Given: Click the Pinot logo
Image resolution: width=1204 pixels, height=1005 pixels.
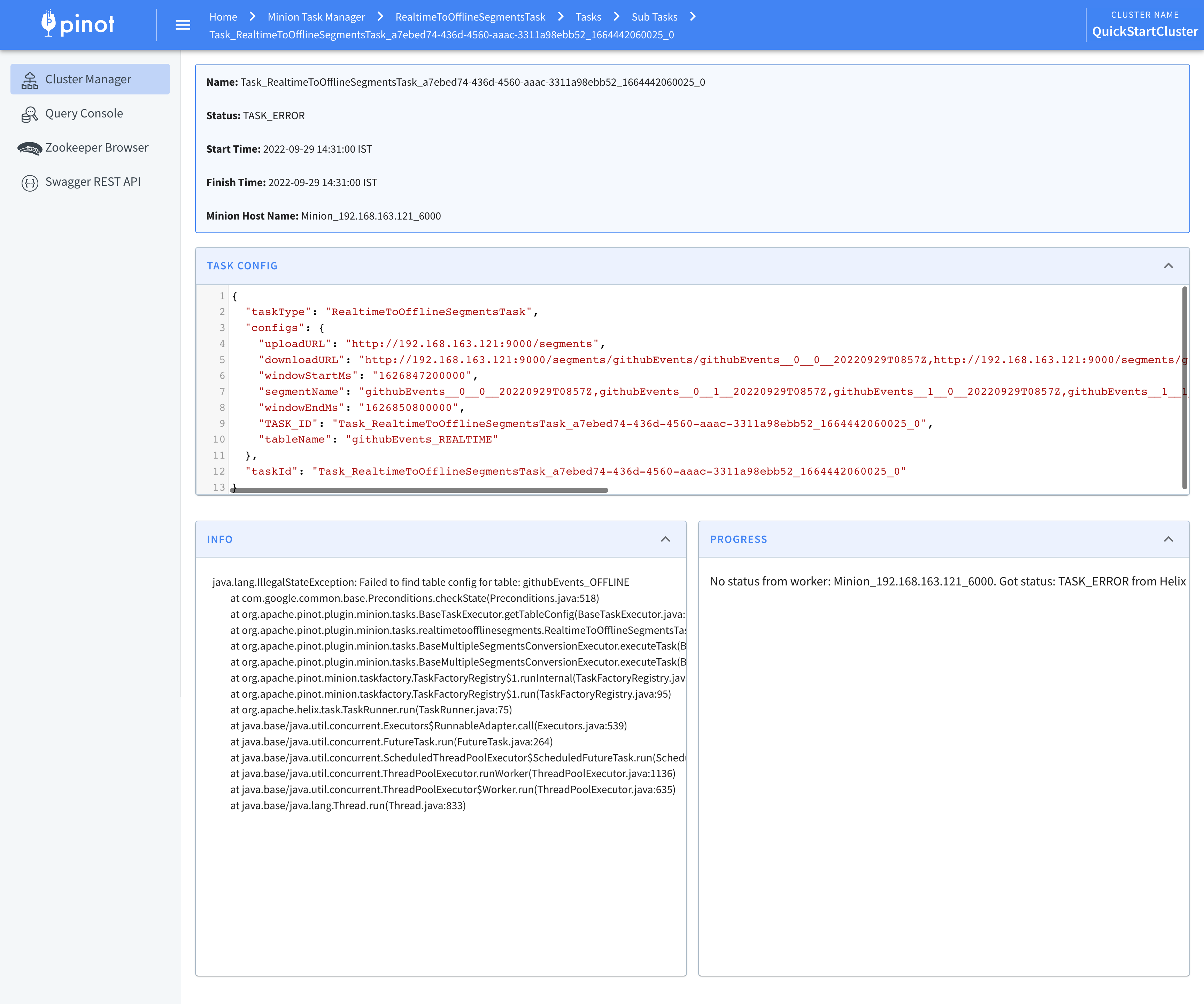Looking at the screenshot, I should [x=77, y=24].
